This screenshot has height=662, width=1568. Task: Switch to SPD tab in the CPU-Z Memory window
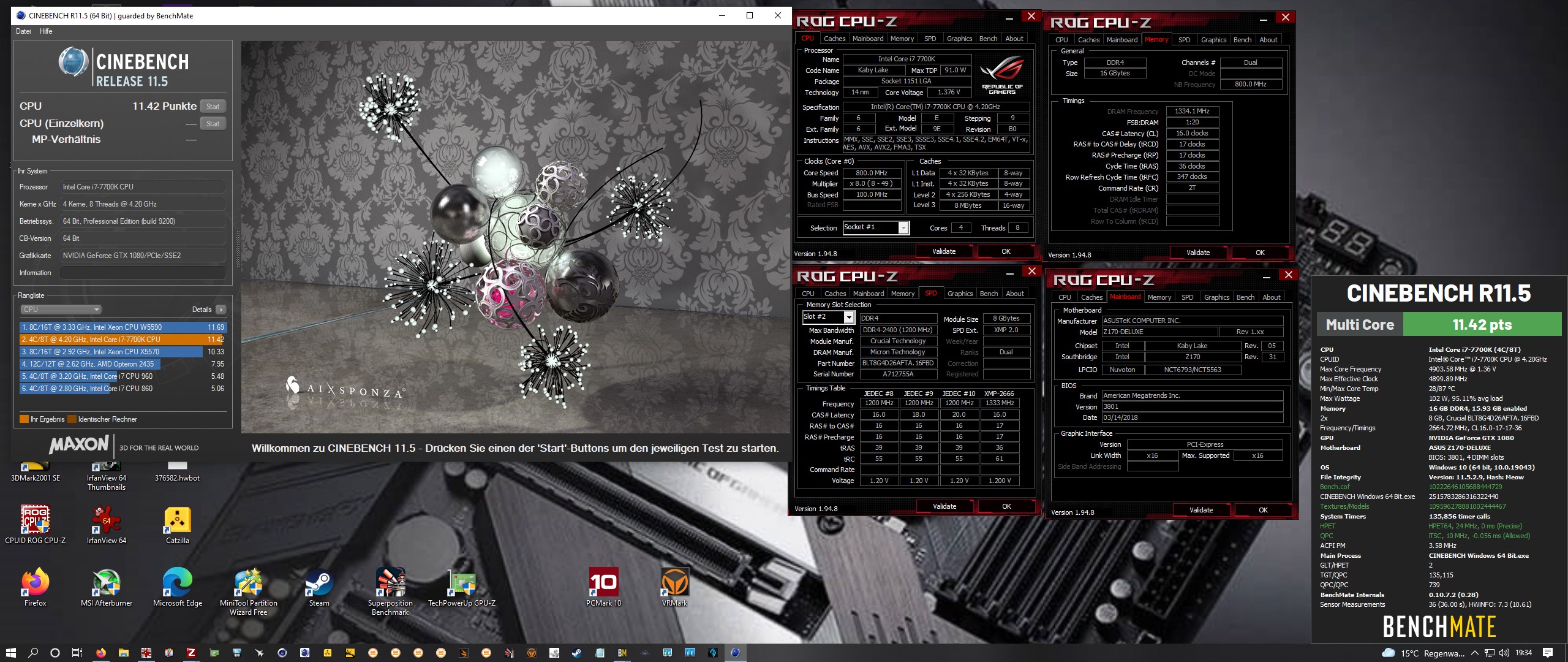point(1185,40)
